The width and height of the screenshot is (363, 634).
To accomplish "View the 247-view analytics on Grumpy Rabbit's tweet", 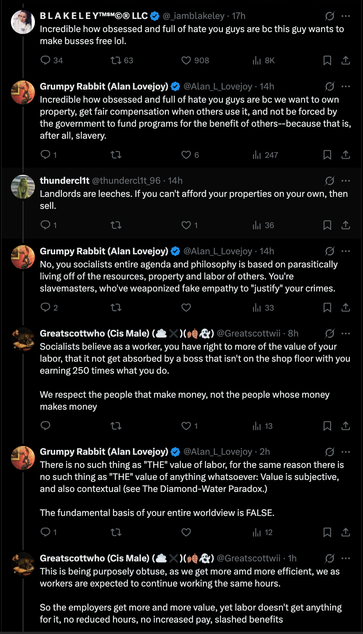I will (x=265, y=155).
